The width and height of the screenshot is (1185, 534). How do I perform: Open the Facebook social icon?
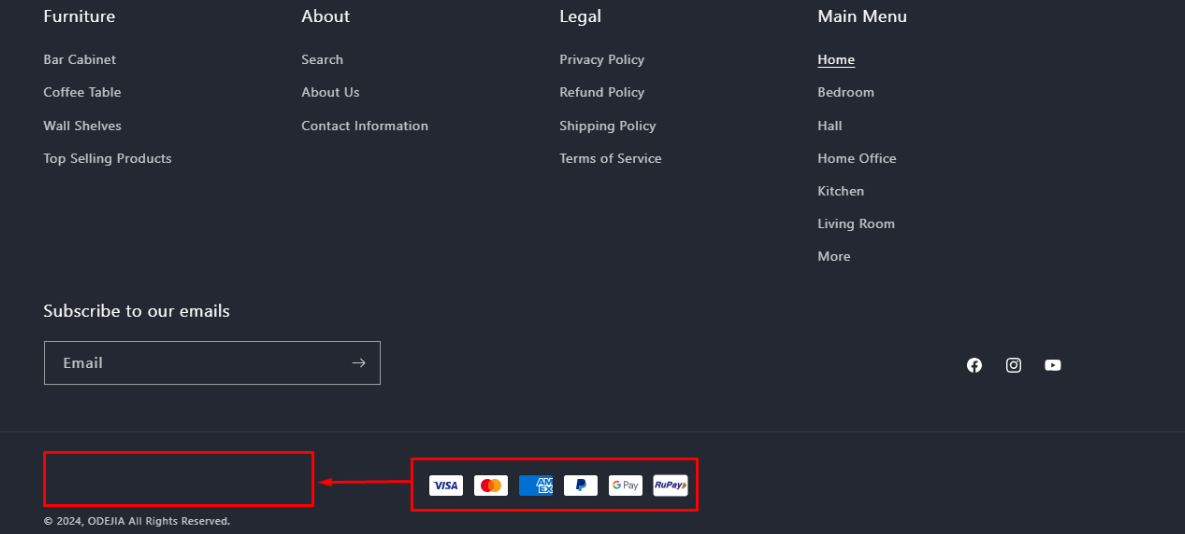974,366
